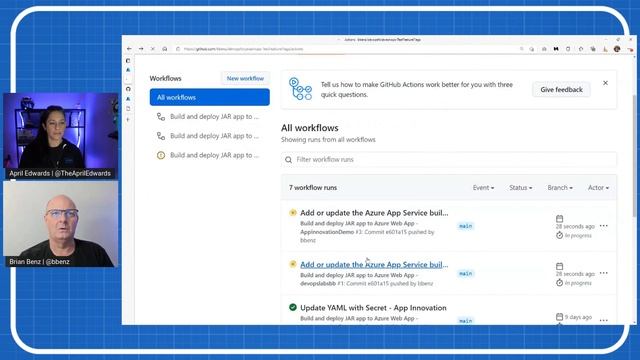Click the New workflow button
Screen dimensions: 640x360
tap(245, 78)
